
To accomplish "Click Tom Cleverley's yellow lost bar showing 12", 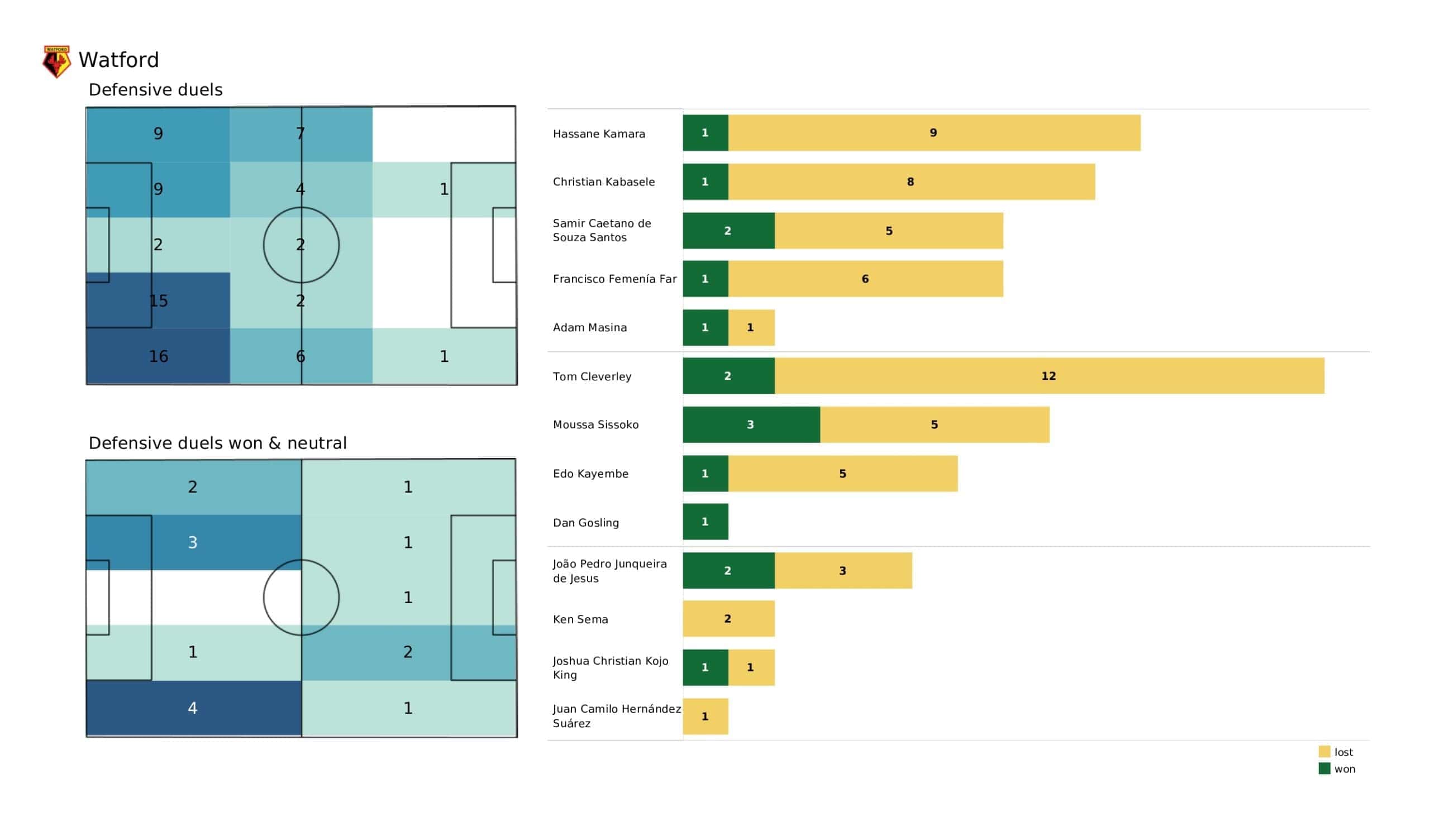I will click(x=1048, y=376).
